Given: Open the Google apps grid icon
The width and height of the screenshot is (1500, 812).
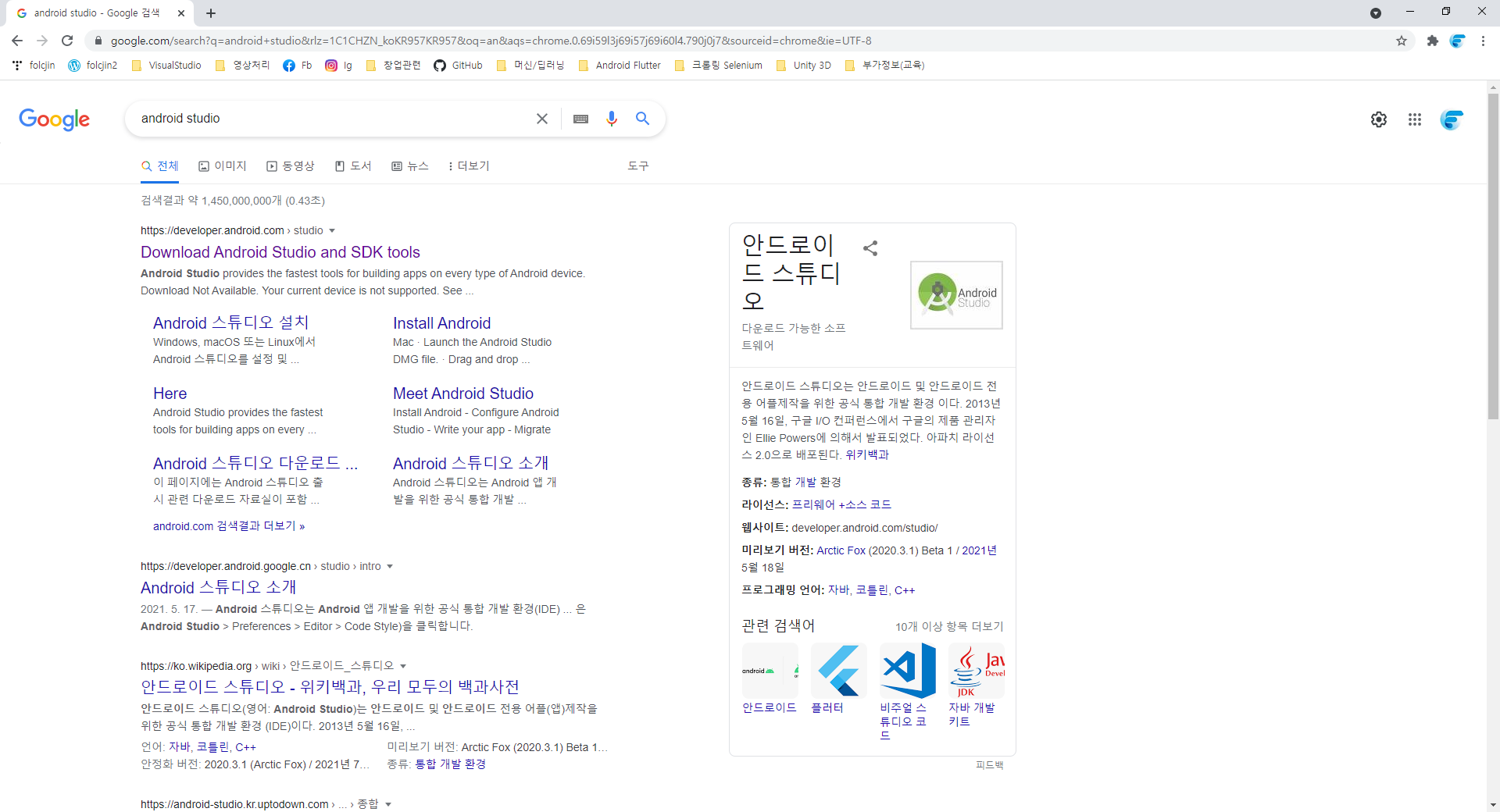Looking at the screenshot, I should [x=1415, y=119].
